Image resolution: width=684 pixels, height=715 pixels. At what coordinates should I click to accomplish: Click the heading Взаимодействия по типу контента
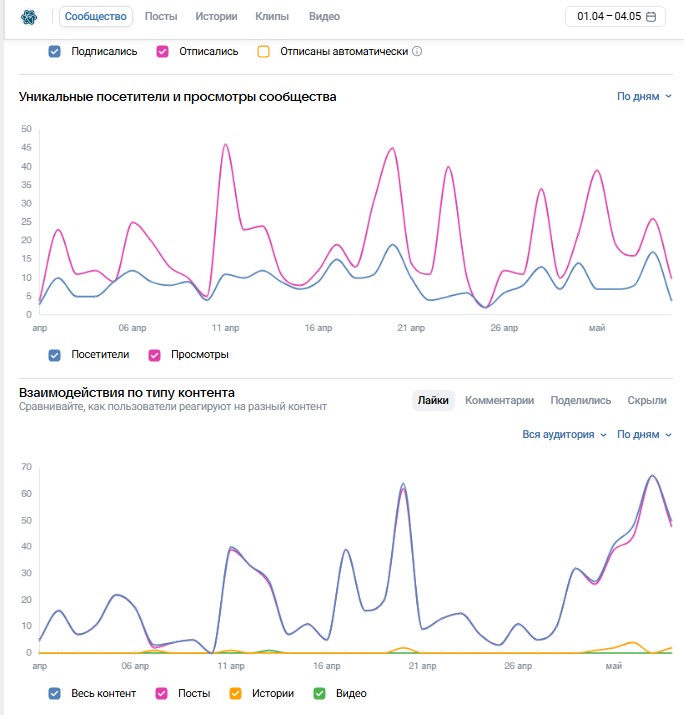tap(127, 393)
